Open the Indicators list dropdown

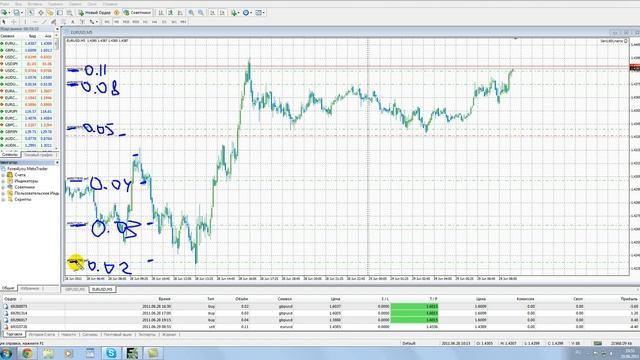tap(235, 13)
